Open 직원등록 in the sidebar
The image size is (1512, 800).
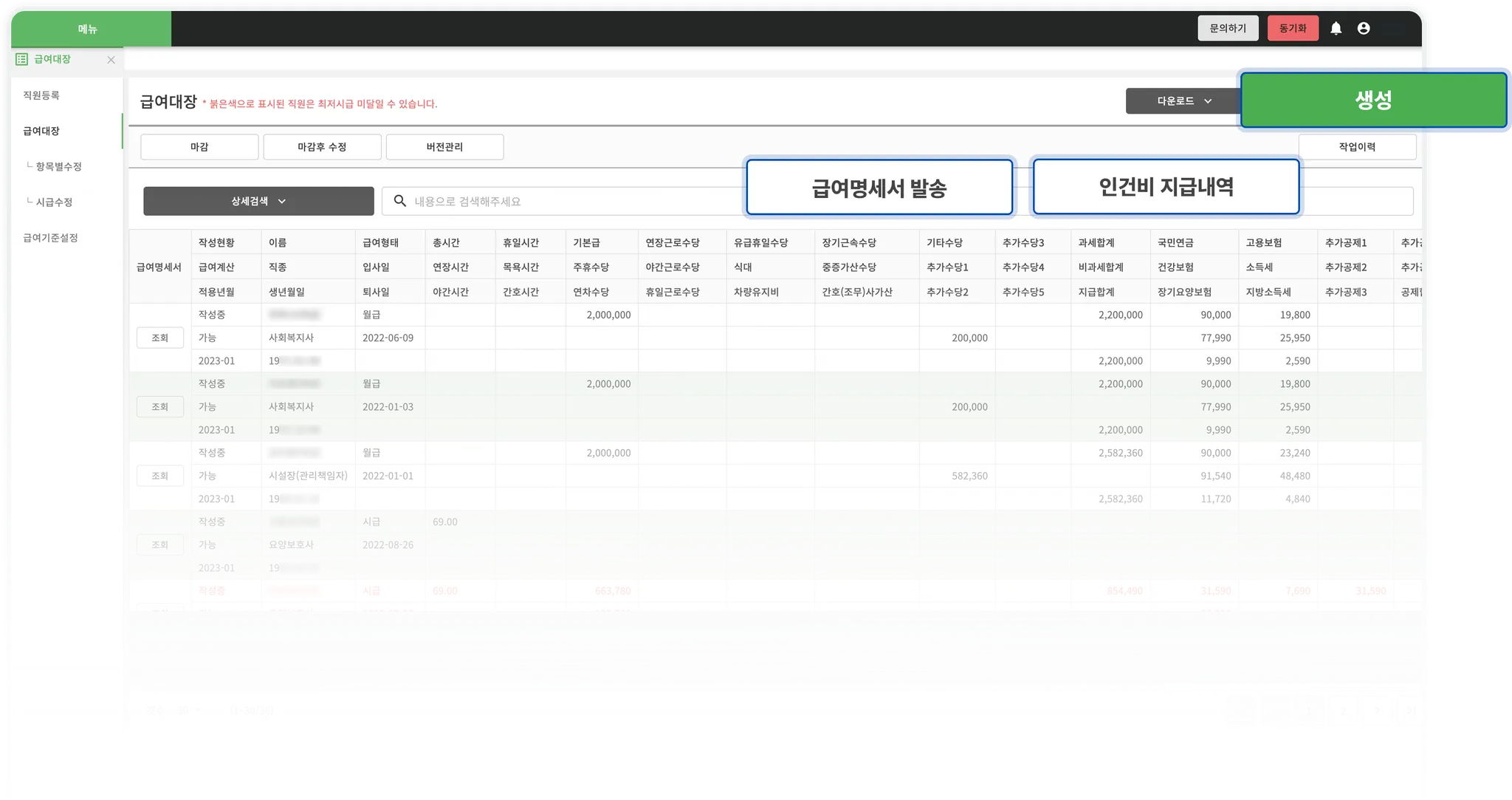point(41,95)
